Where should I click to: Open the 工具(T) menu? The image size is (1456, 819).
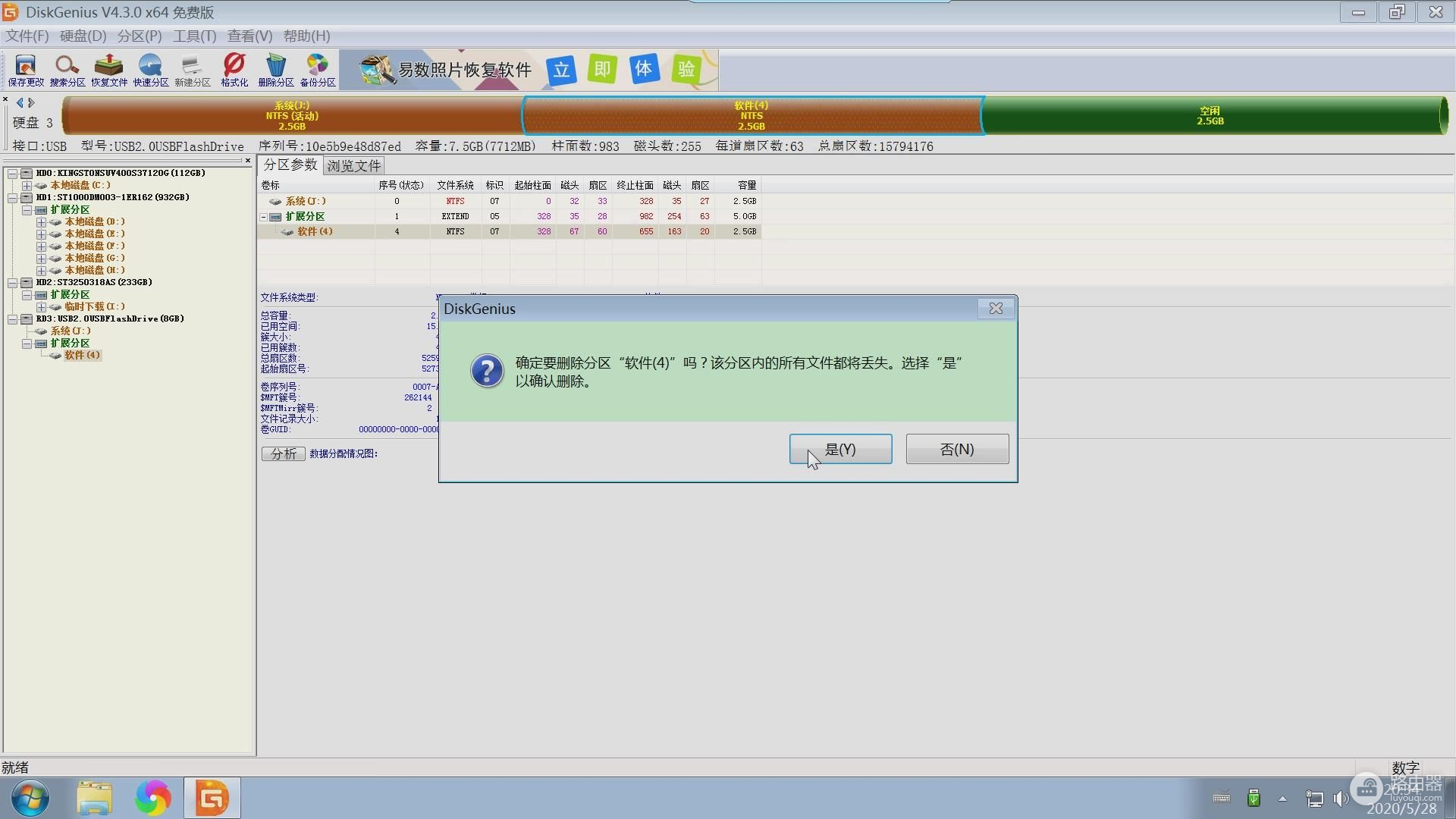[x=194, y=36]
